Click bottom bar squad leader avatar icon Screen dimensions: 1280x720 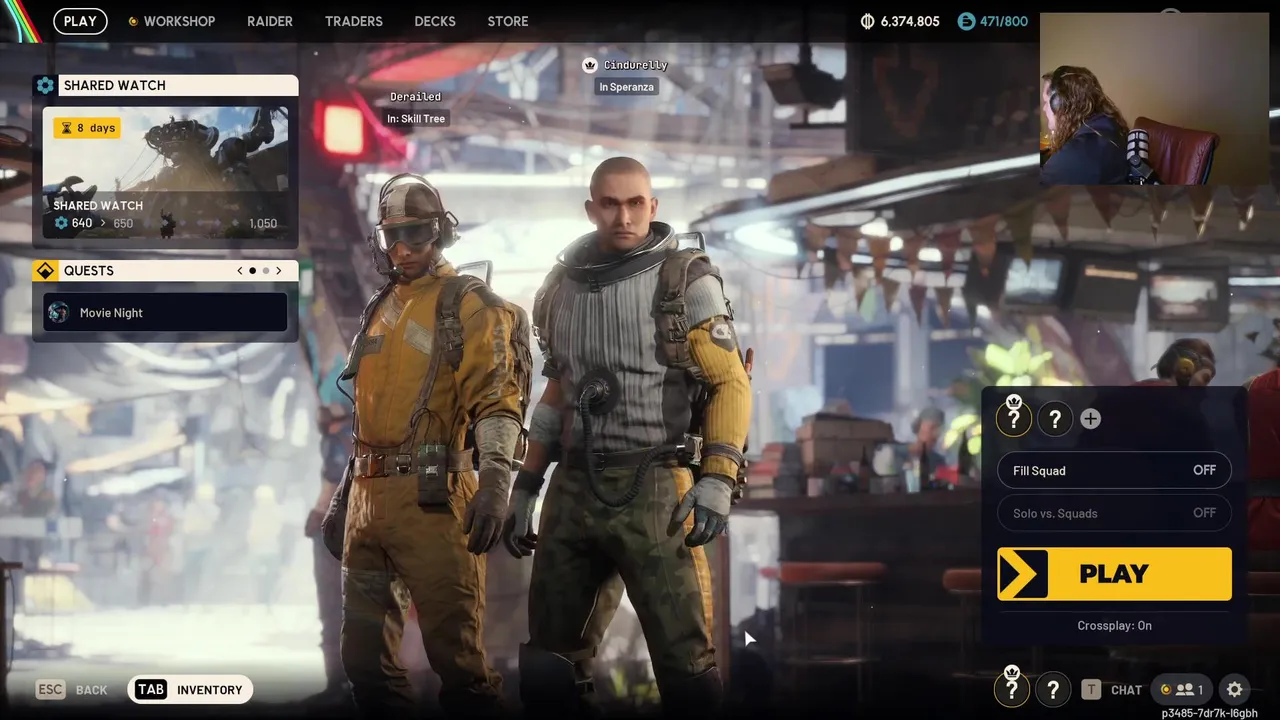tap(1011, 689)
